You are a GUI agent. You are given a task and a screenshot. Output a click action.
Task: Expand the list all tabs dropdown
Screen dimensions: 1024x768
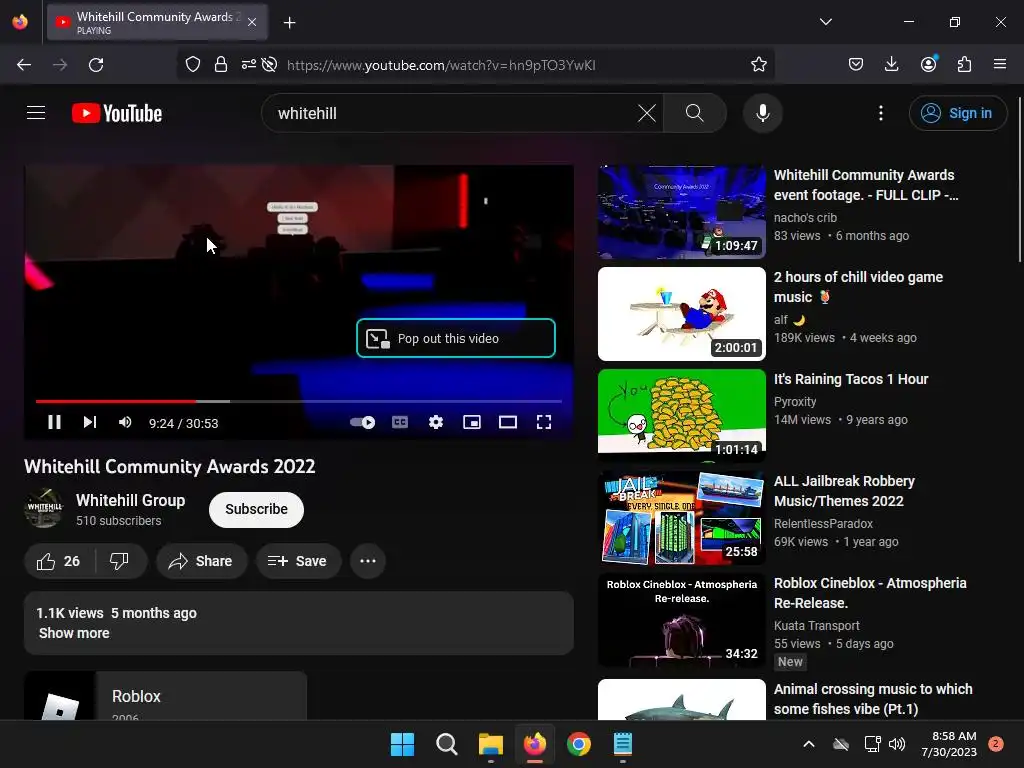pyautogui.click(x=825, y=22)
